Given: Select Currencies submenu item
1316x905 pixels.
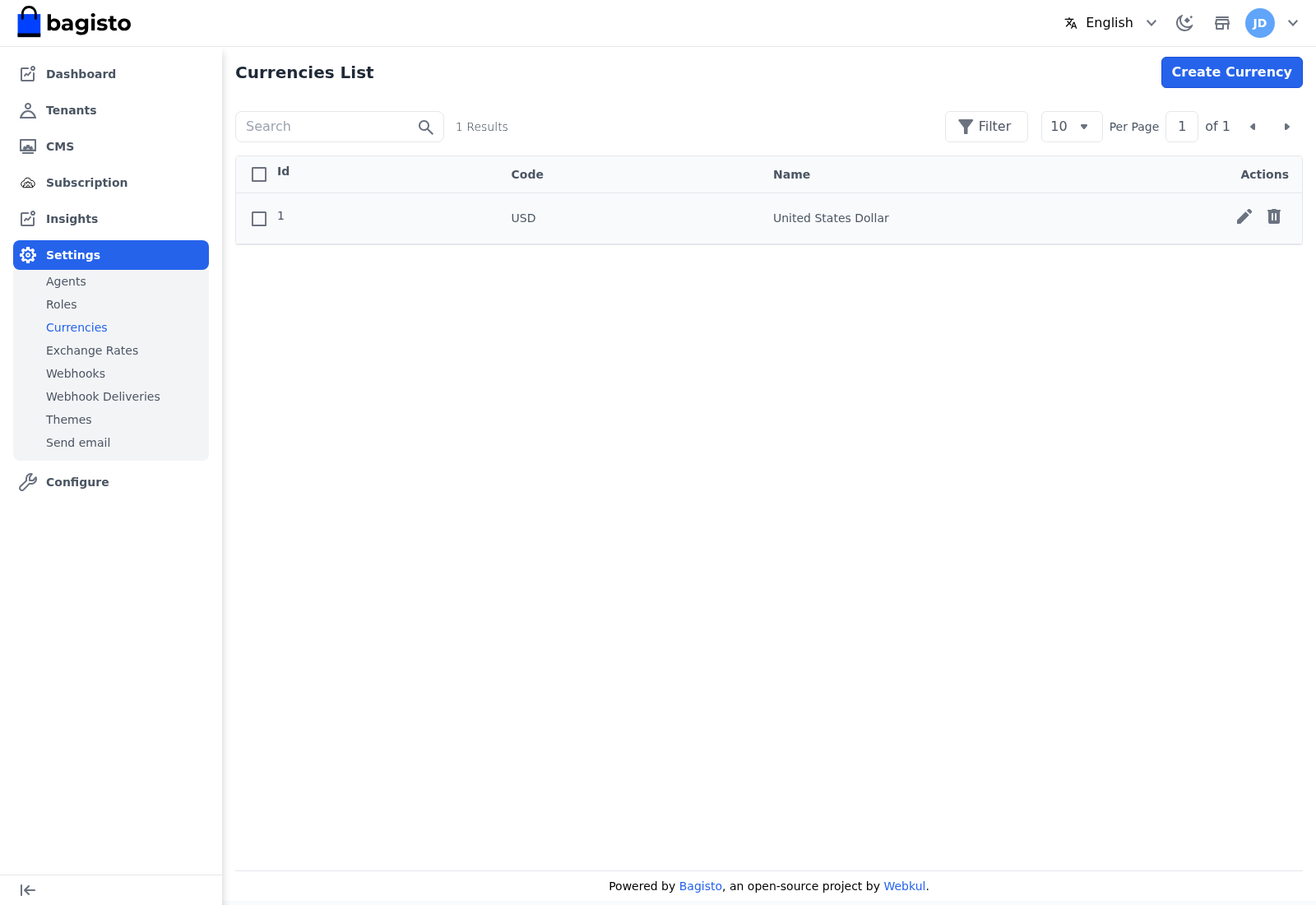Looking at the screenshot, I should (x=76, y=327).
